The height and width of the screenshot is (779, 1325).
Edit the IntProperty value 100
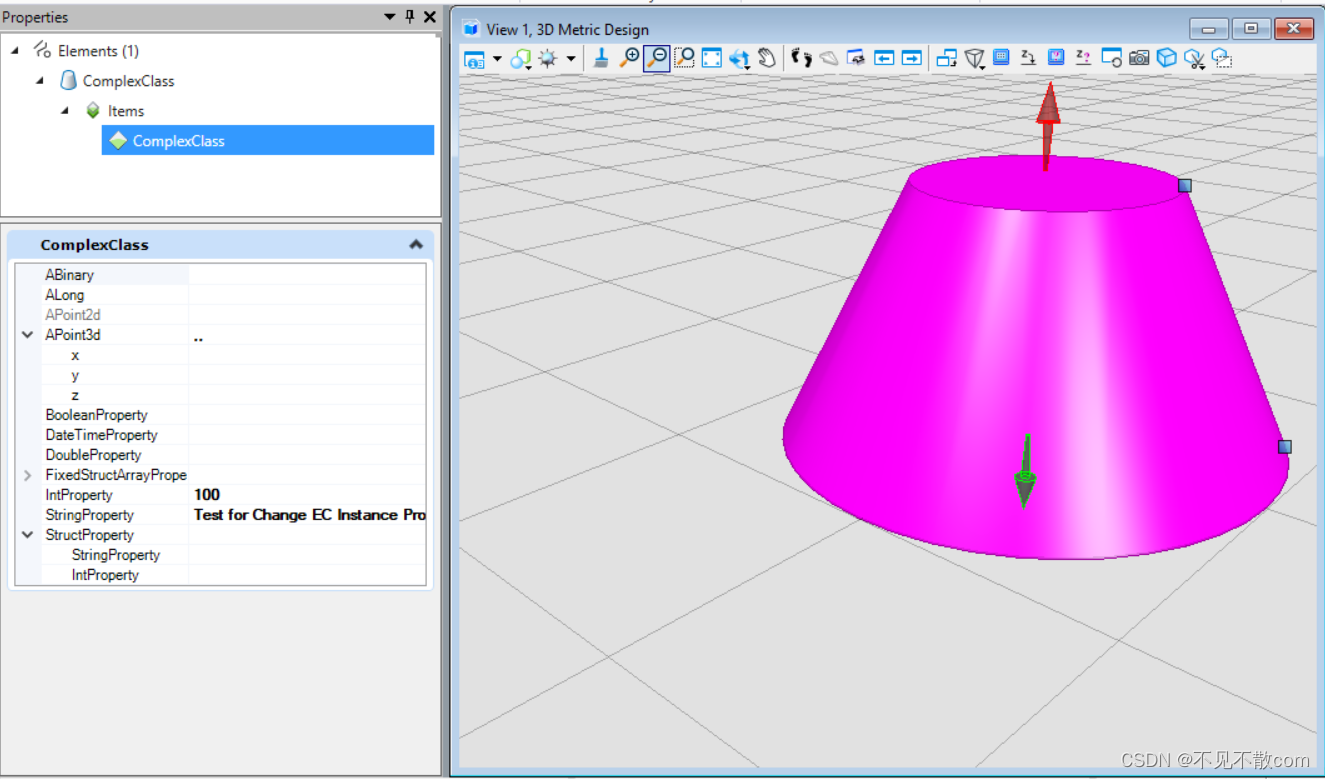[307, 495]
